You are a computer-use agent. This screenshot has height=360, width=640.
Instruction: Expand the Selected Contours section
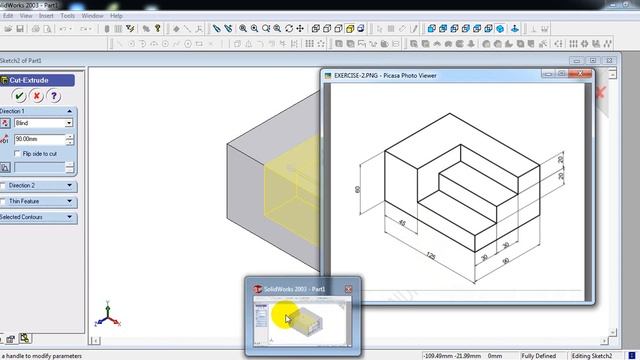pyautogui.click(x=69, y=217)
